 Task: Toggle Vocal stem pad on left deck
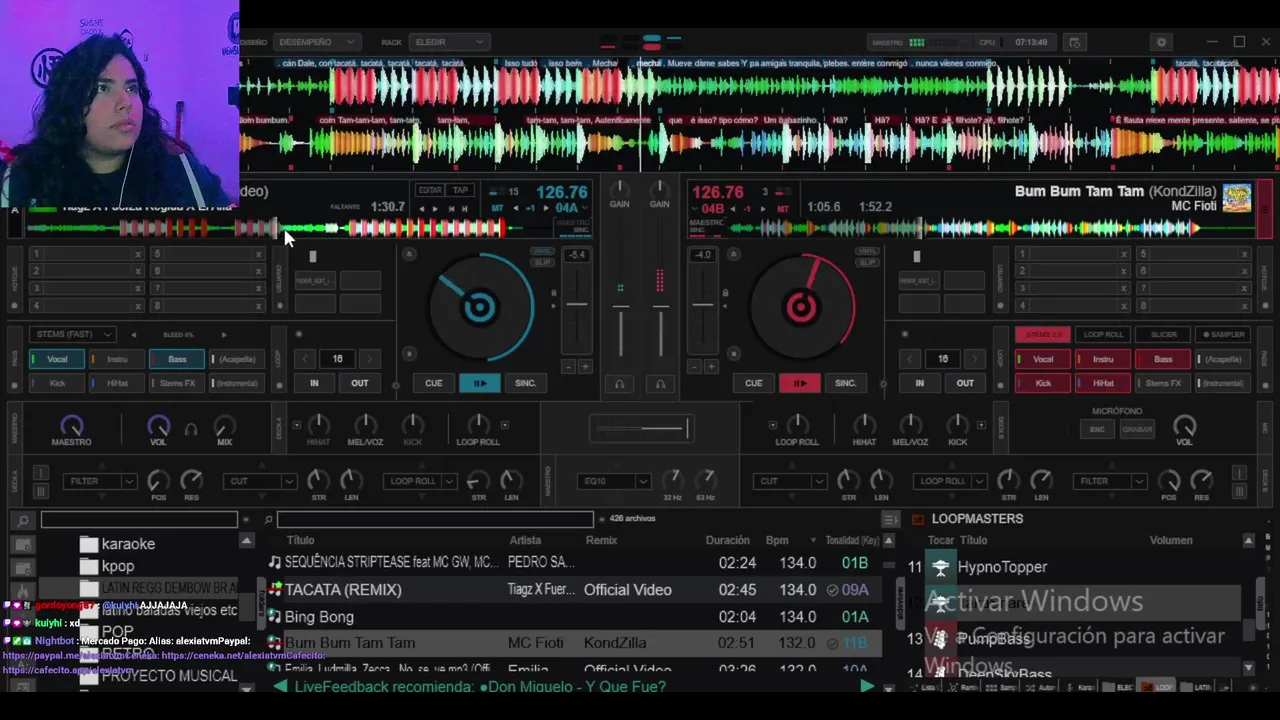click(x=57, y=359)
